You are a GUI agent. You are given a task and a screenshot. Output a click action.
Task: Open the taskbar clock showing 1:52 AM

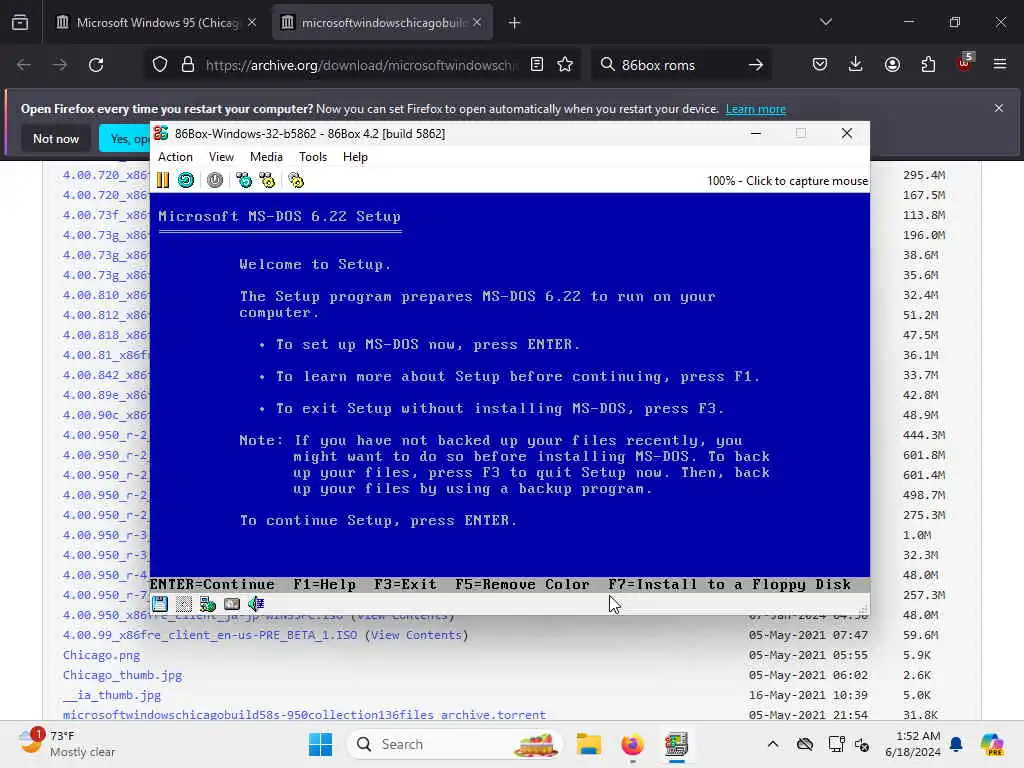pos(912,744)
